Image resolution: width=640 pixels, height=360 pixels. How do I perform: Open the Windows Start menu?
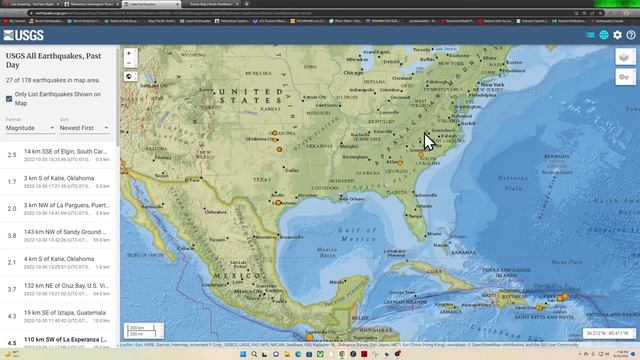pyautogui.click(x=243, y=354)
